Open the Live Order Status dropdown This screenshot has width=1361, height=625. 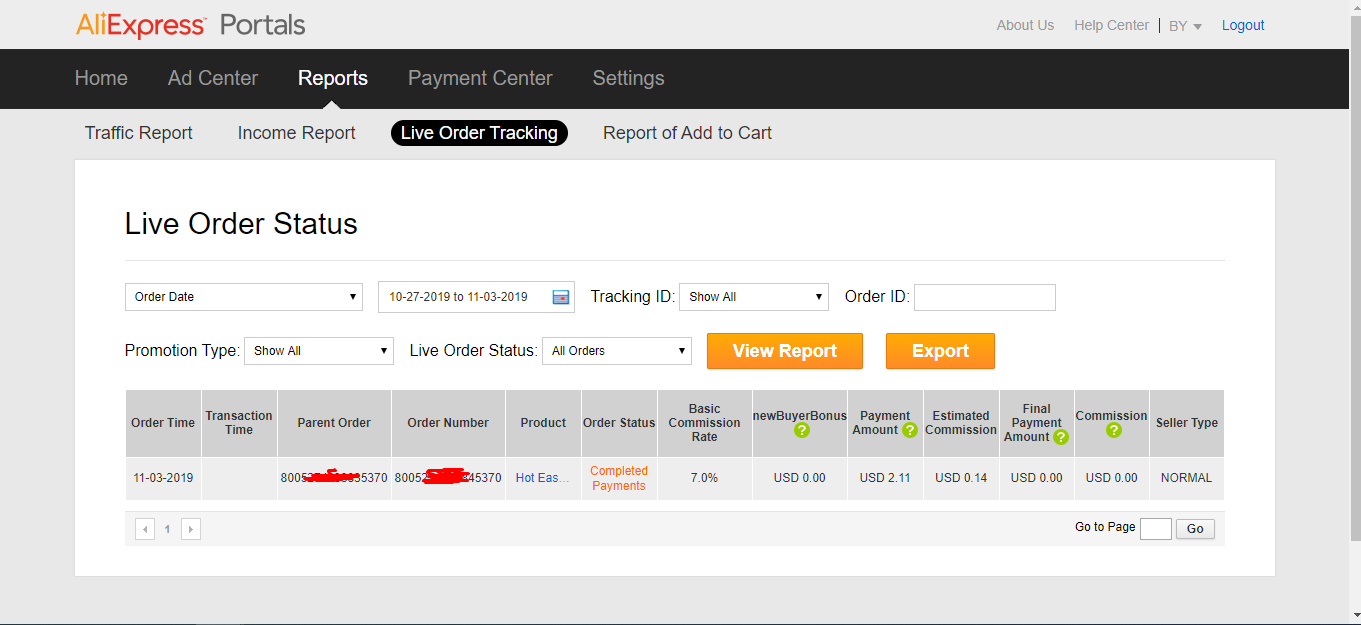(617, 351)
